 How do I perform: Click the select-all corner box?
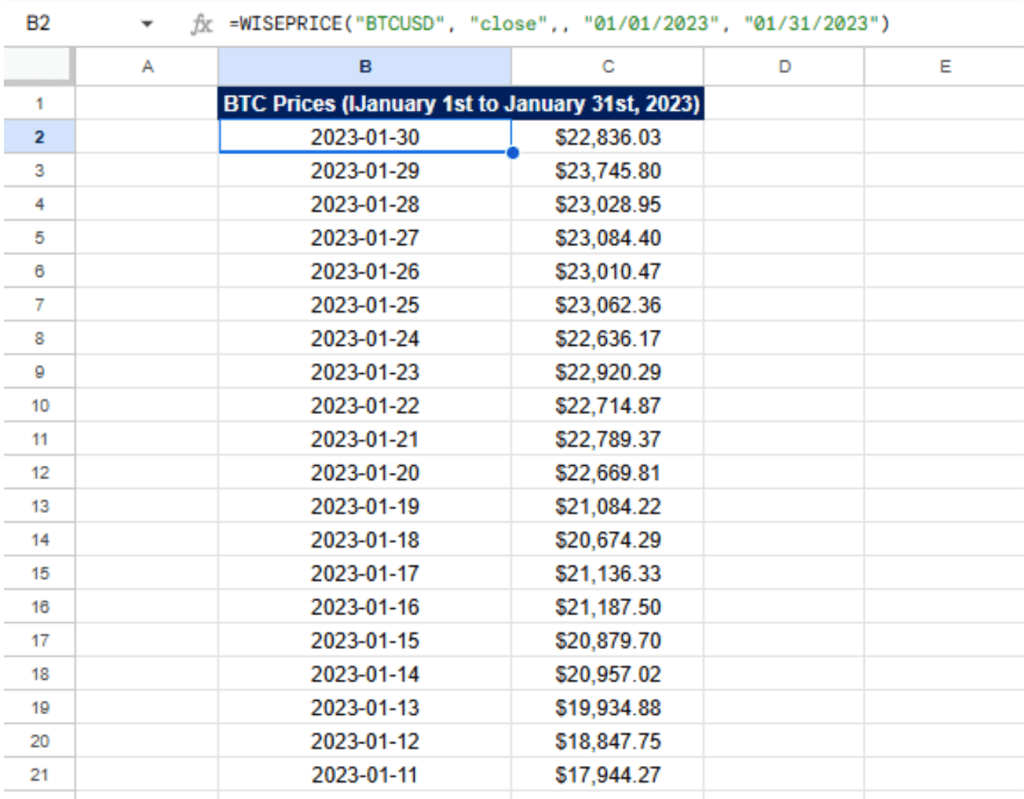click(x=37, y=66)
